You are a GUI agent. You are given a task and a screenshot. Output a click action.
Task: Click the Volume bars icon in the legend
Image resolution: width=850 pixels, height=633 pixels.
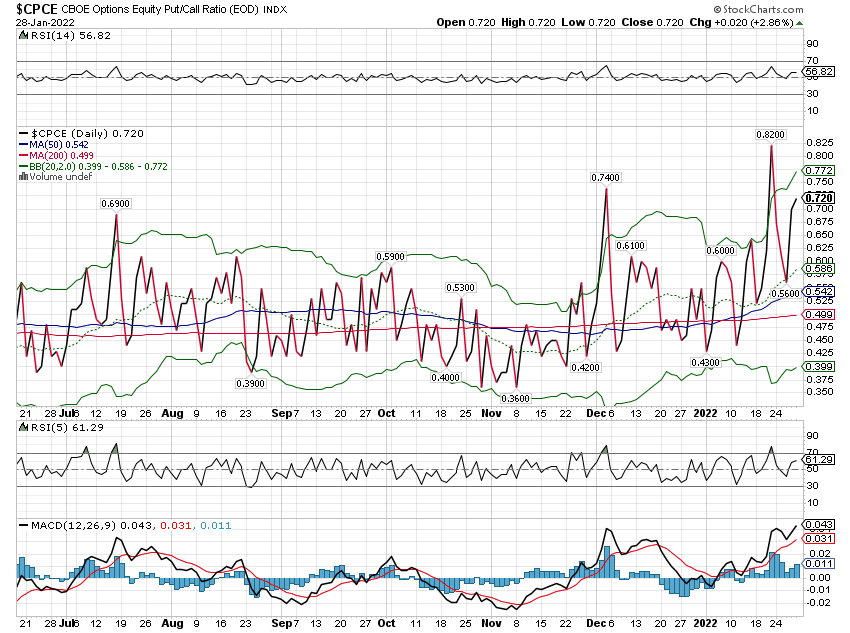click(23, 177)
